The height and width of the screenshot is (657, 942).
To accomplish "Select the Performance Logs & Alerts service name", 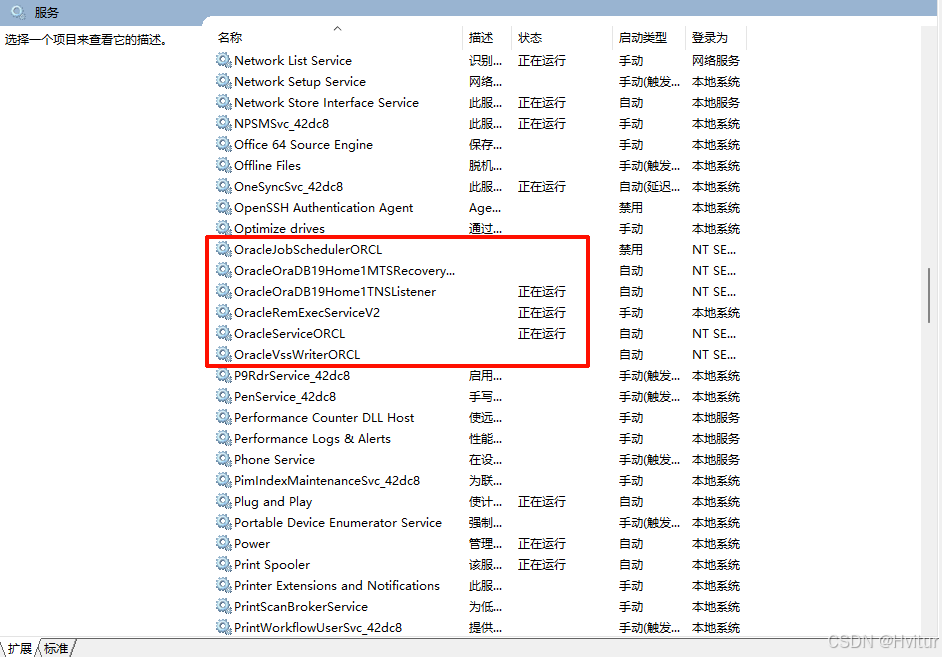I will pyautogui.click(x=312, y=439).
